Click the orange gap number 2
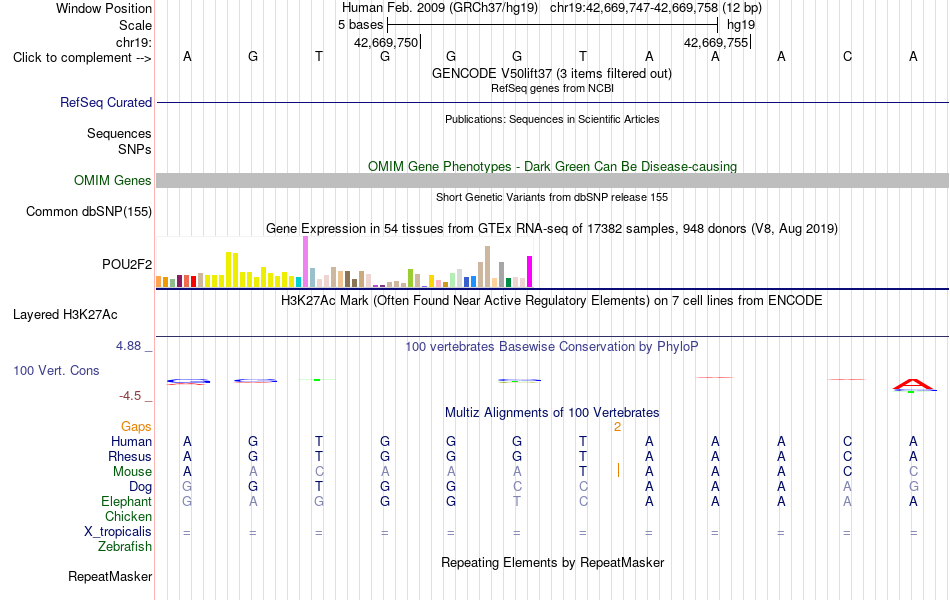Viewport: 950px width, 600px height. 617,427
